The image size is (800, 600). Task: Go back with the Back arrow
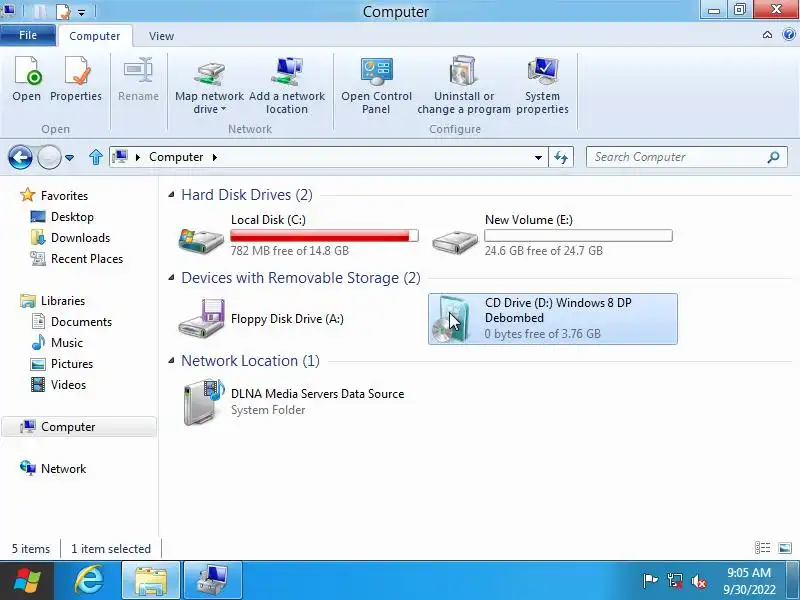pos(20,157)
